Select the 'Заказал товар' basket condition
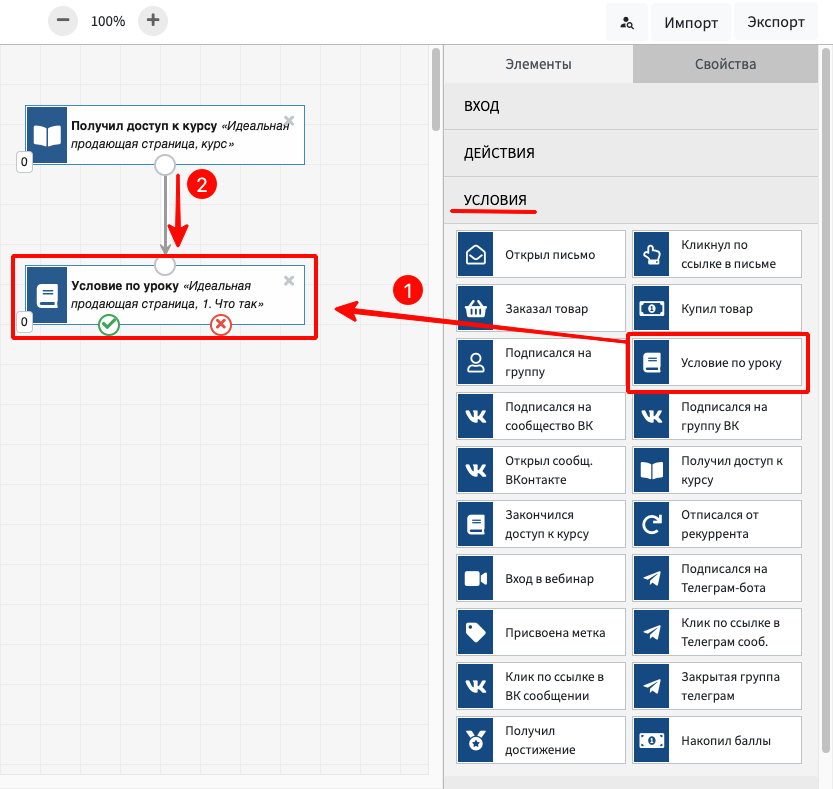The width and height of the screenshot is (833, 789). click(541, 309)
